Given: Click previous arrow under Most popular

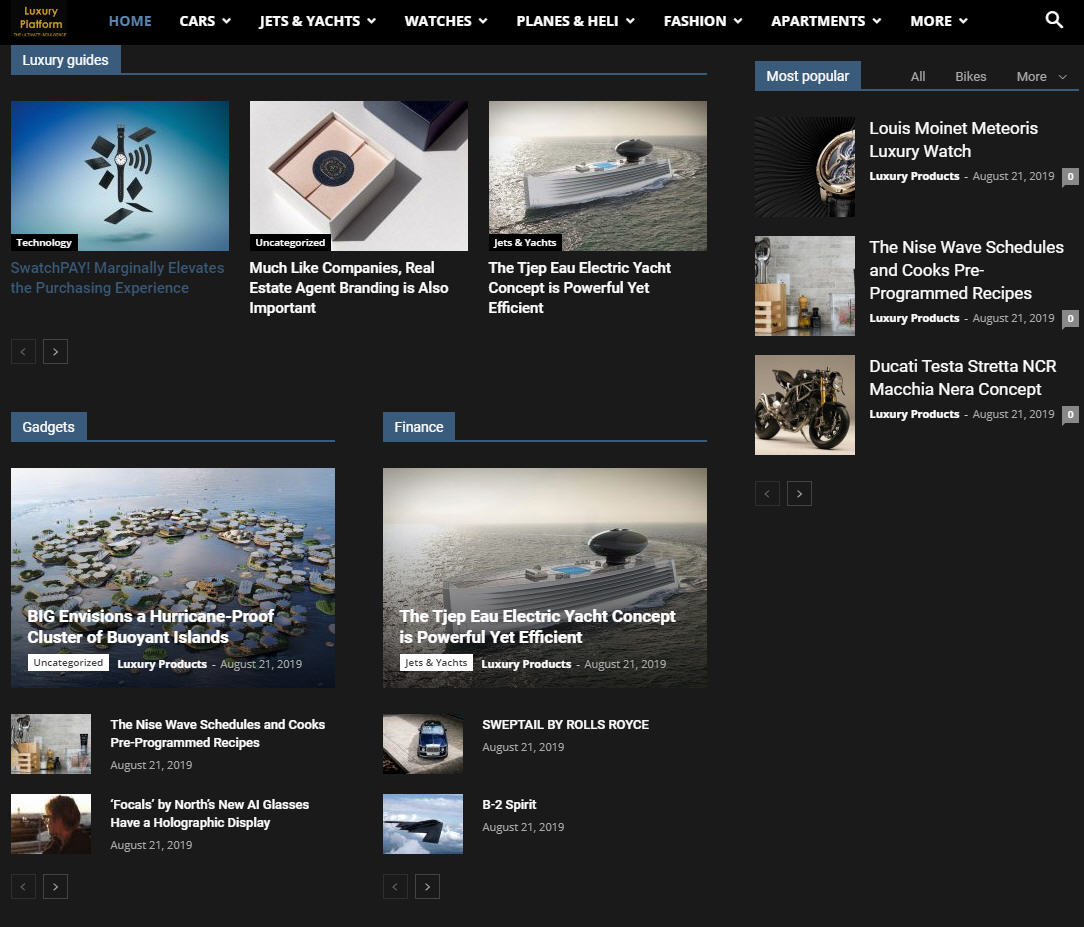Looking at the screenshot, I should point(767,493).
